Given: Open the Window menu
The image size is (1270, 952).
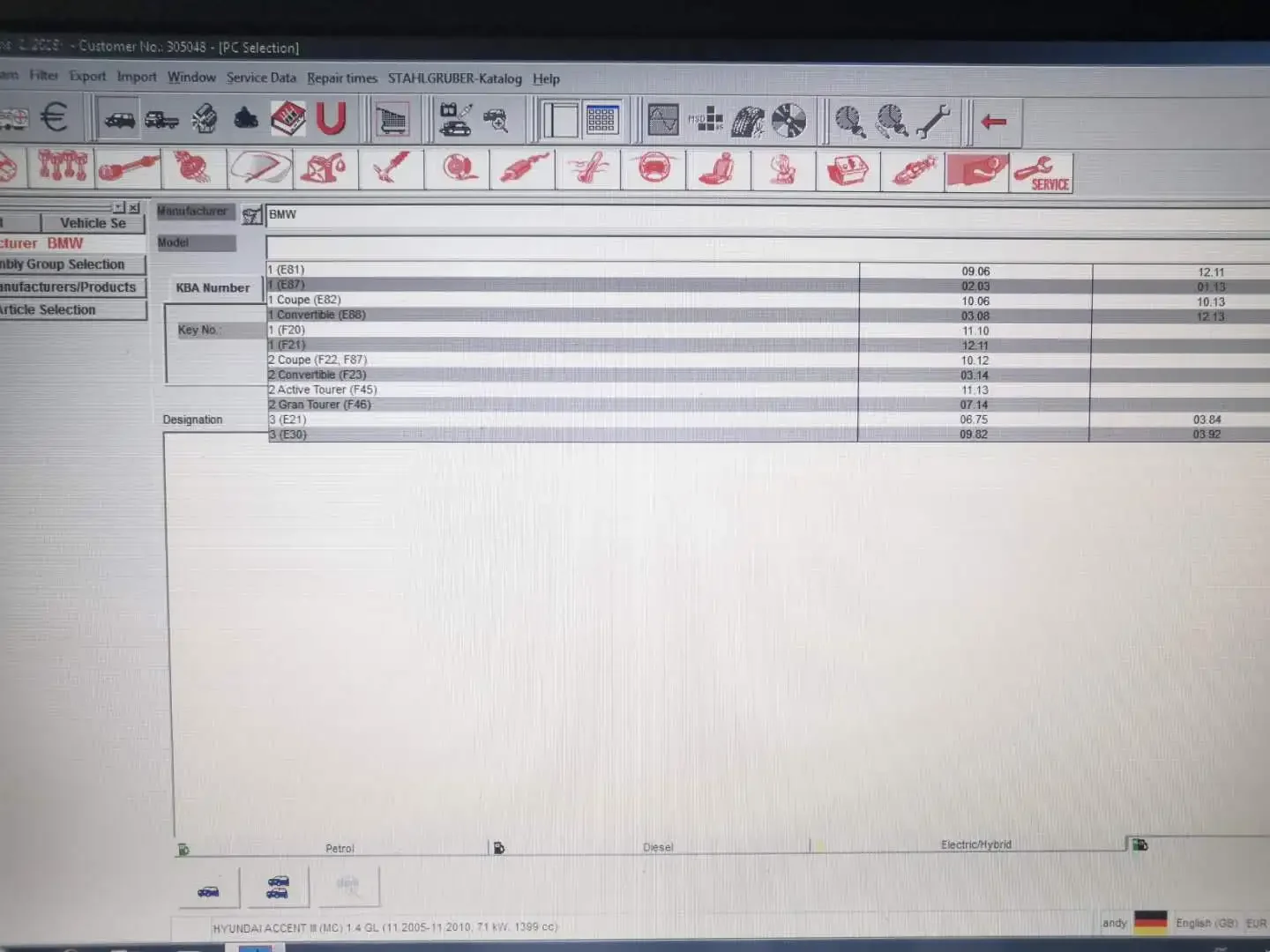Looking at the screenshot, I should 191,78.
